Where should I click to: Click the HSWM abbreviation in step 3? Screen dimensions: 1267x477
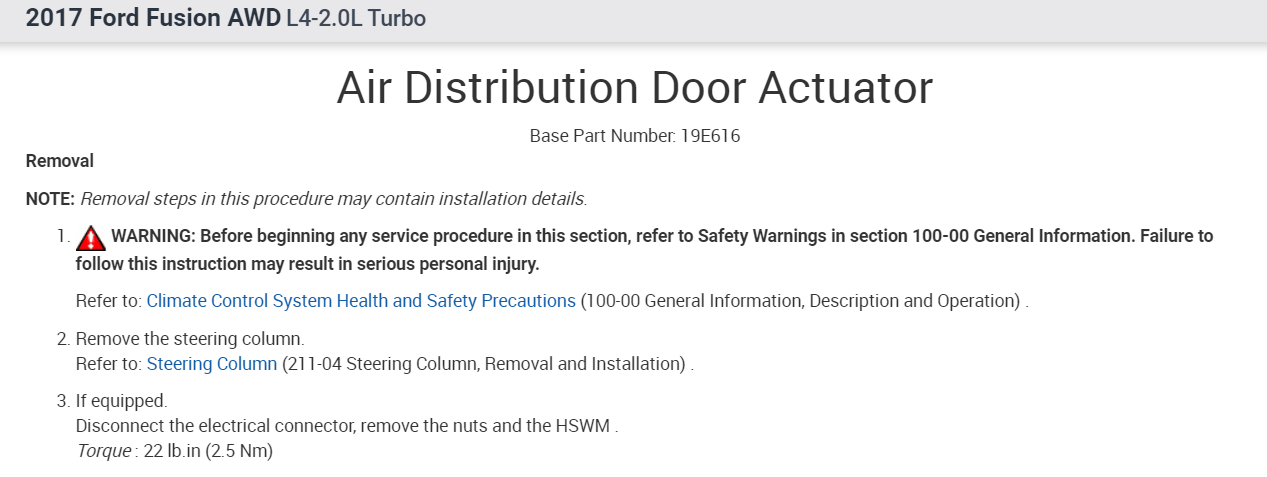coord(582,426)
